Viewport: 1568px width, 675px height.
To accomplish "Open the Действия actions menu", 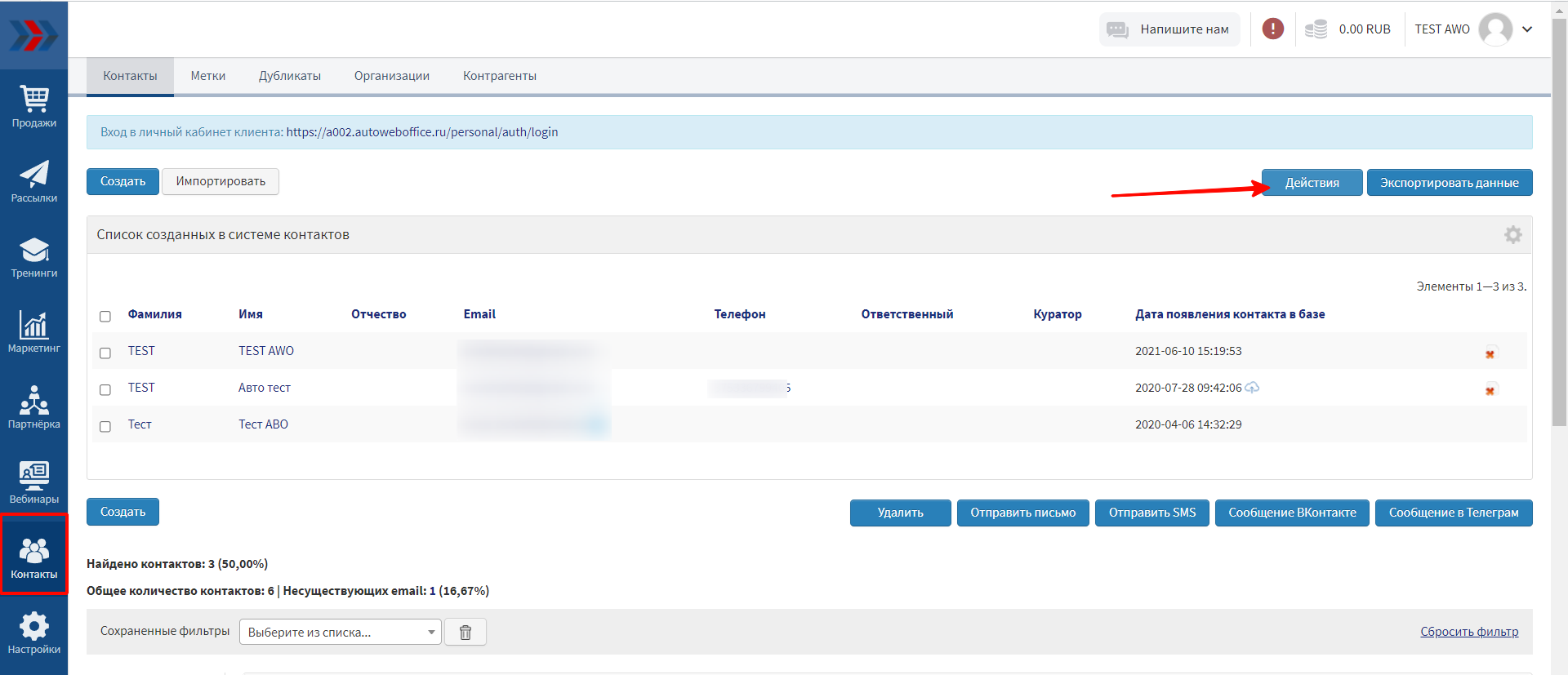I will coord(1312,183).
